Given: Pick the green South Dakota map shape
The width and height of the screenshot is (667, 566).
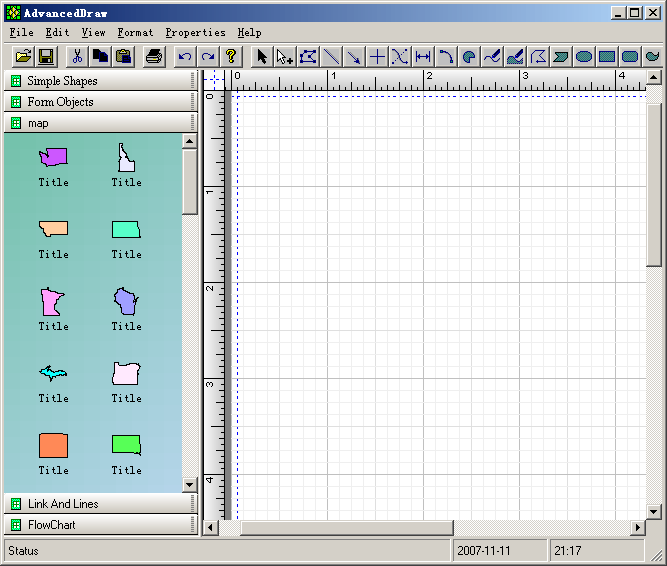Looking at the screenshot, I should click(x=126, y=445).
